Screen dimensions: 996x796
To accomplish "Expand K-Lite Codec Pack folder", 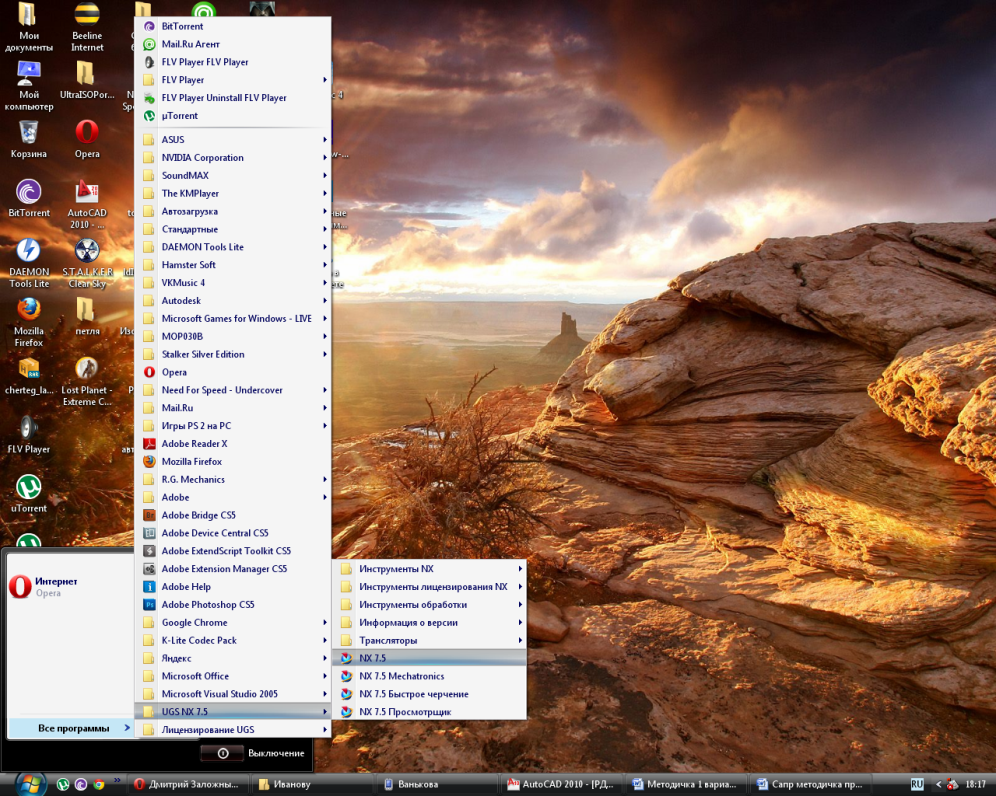I will coord(233,640).
